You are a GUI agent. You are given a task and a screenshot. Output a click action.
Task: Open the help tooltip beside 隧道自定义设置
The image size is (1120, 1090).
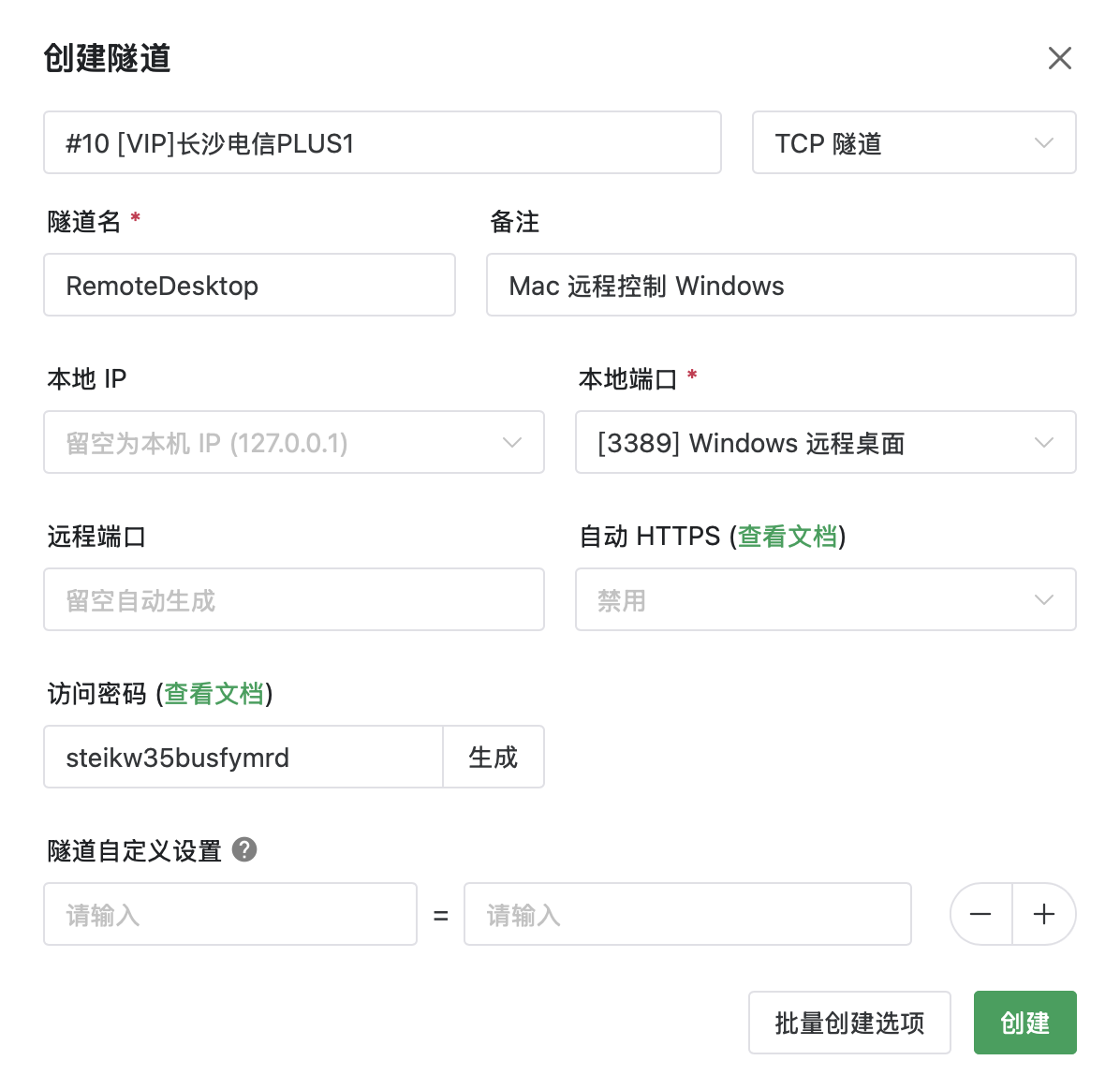click(x=244, y=850)
